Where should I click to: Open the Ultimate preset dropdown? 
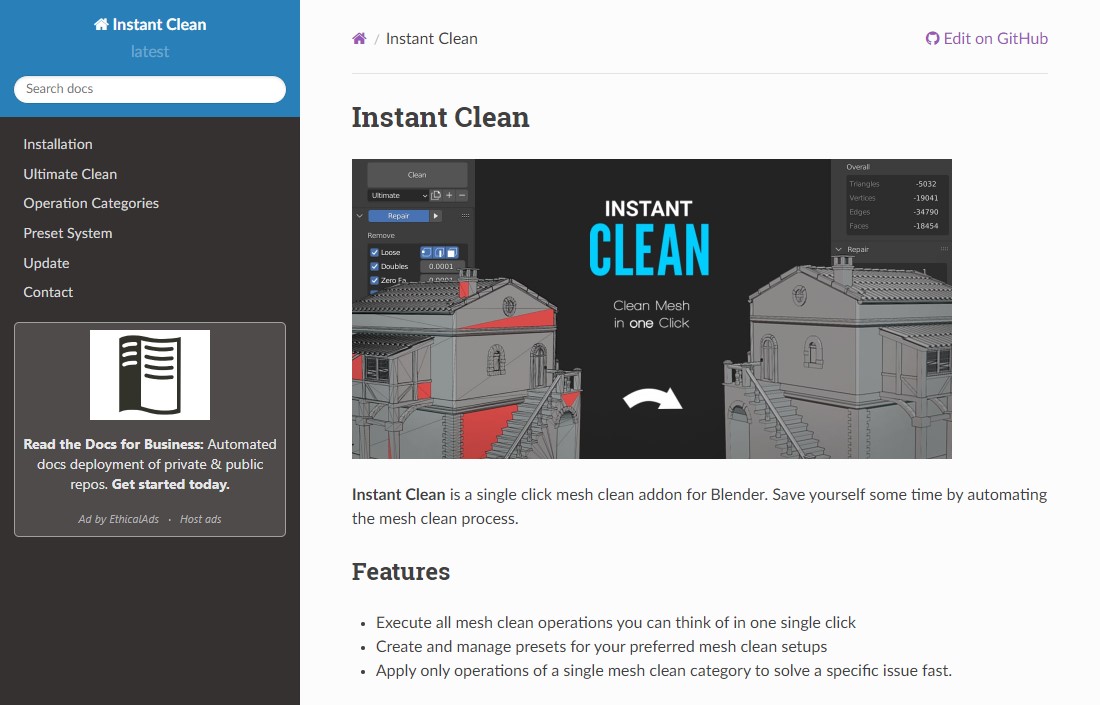click(x=397, y=195)
